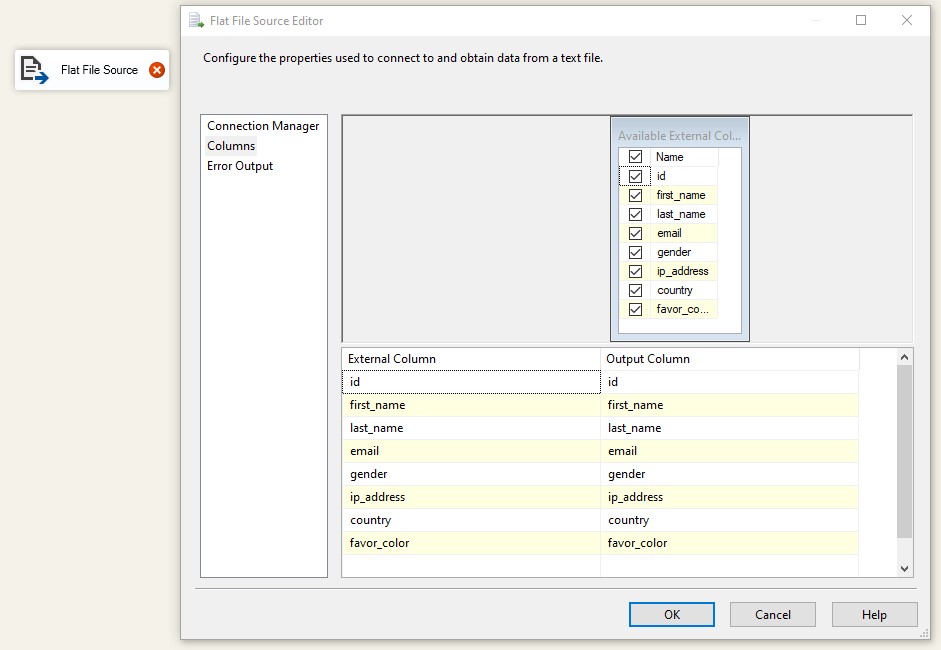Screen dimensions: 941x650
Task: Uncheck the ip_address column
Action: (x=636, y=271)
